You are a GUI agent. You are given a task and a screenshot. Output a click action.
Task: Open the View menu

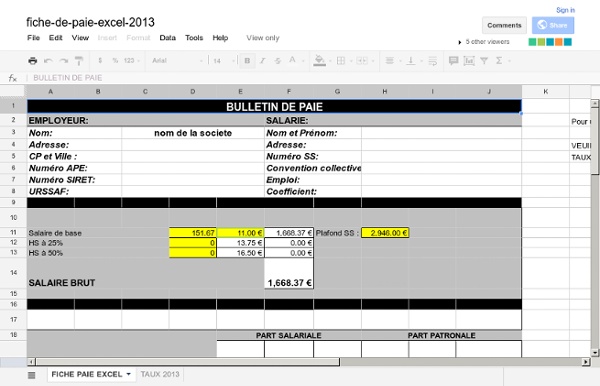coord(80,38)
